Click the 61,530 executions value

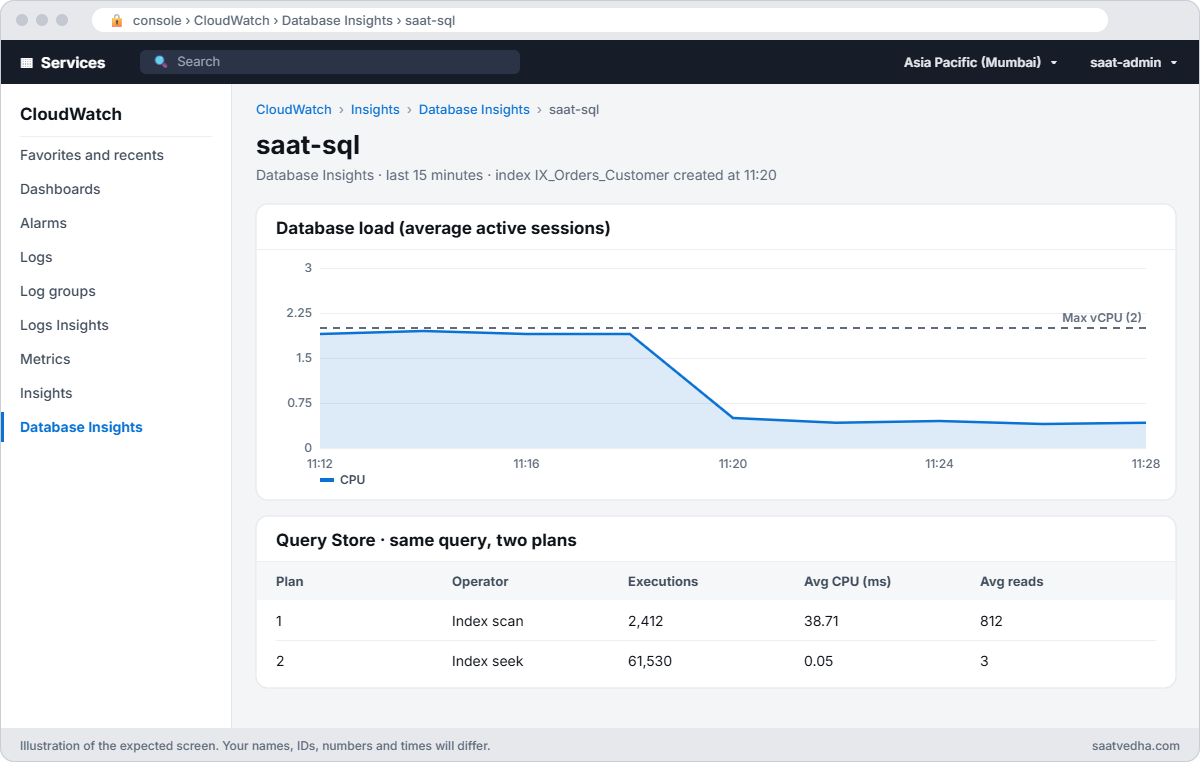(650, 661)
